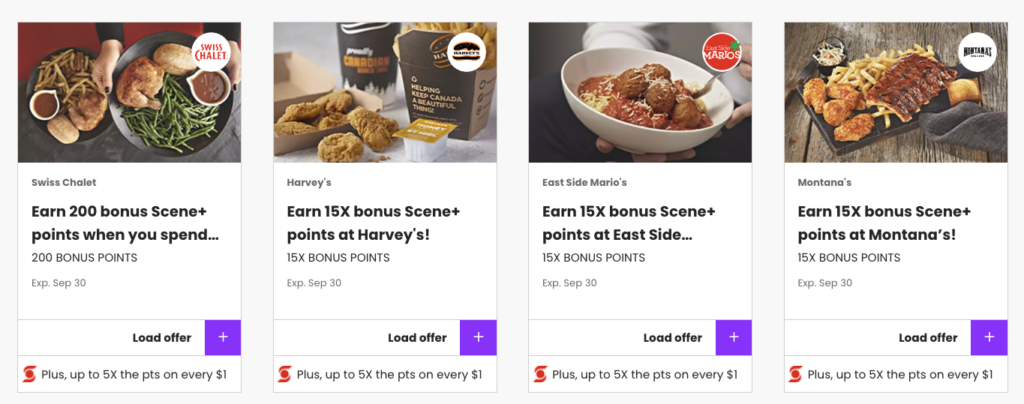This screenshot has height=404, width=1024.
Task: Click the purple plus icon on the Montana's offer
Action: pyautogui.click(x=989, y=337)
